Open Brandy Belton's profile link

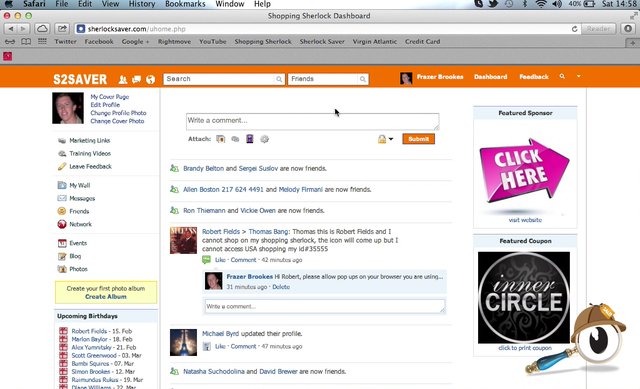point(203,169)
